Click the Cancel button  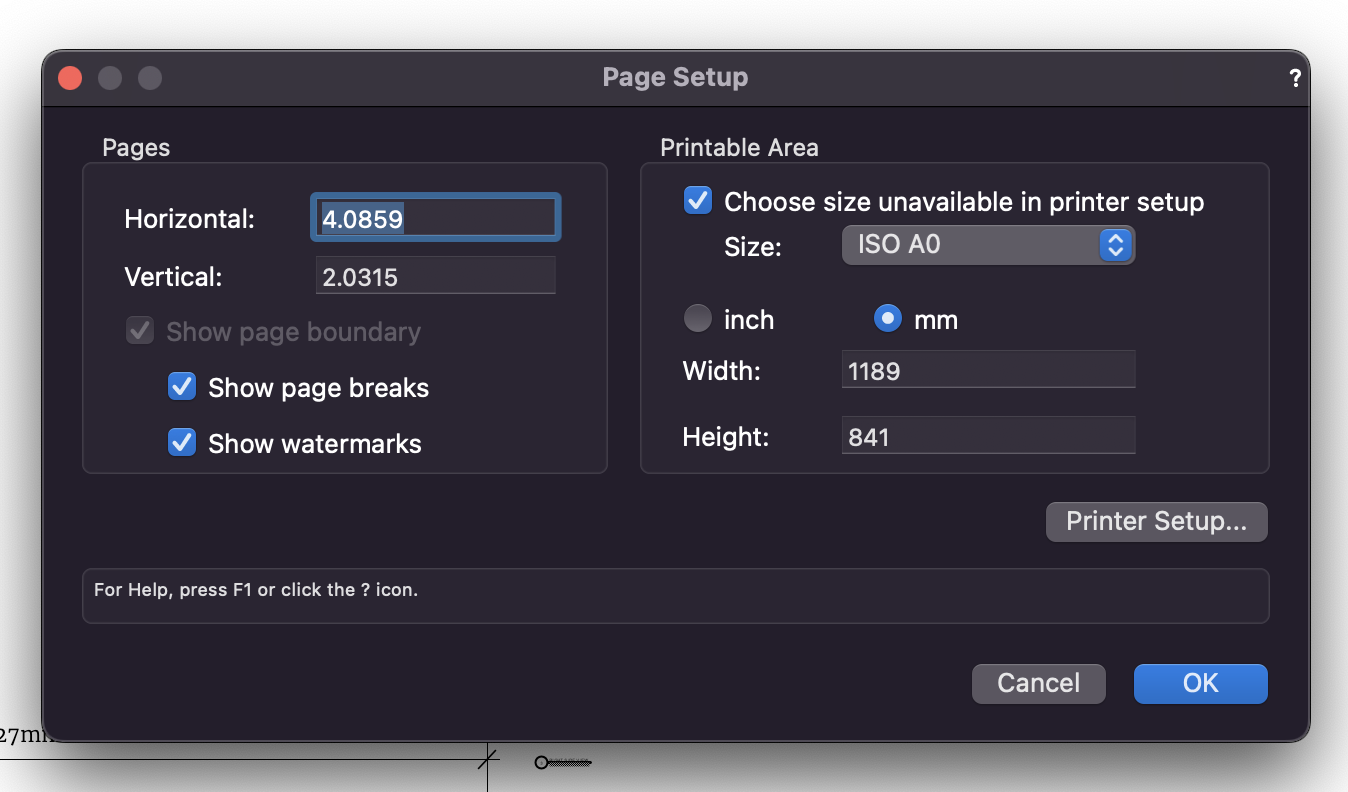pyautogui.click(x=1038, y=683)
